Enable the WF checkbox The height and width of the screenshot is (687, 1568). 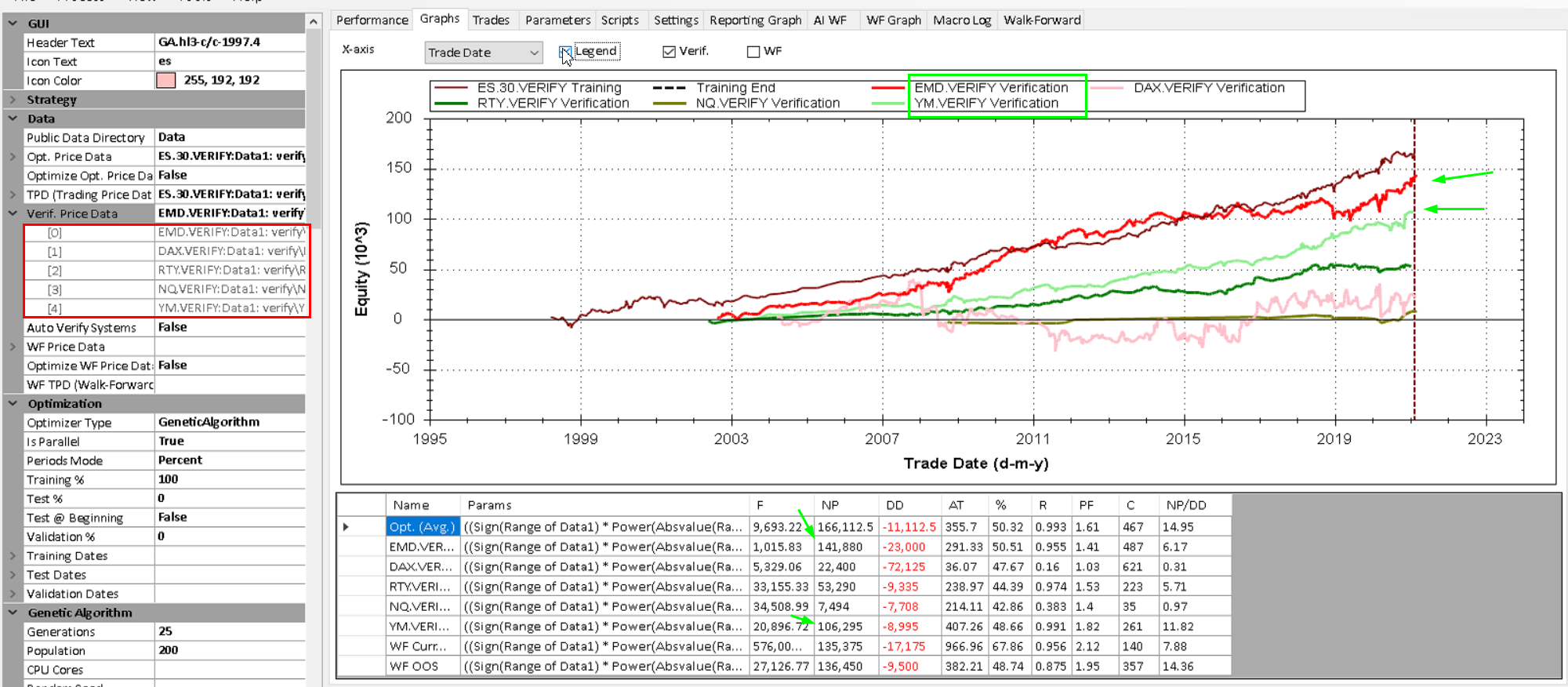coord(753,52)
